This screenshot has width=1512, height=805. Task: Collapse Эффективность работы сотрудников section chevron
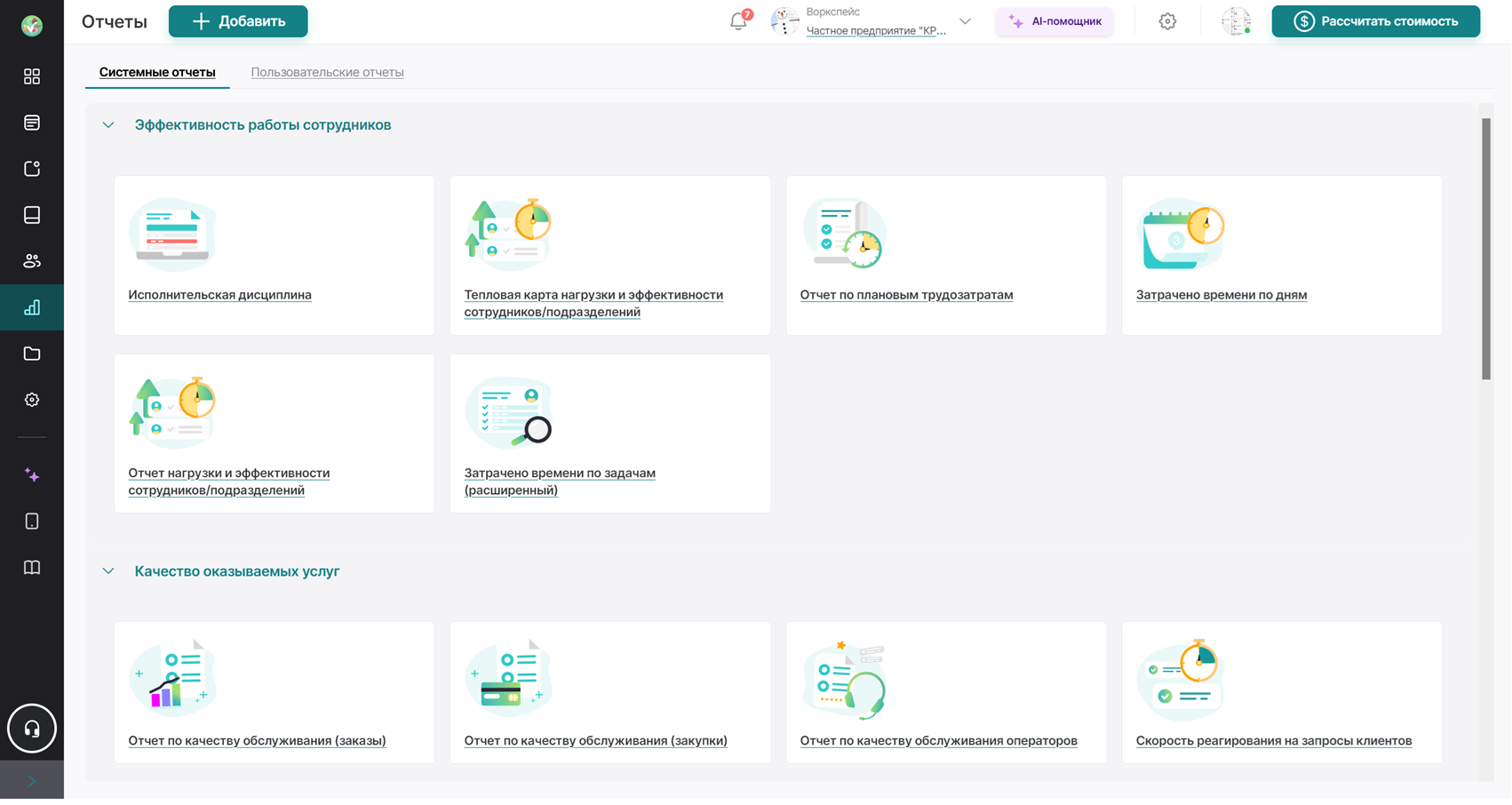tap(108, 125)
